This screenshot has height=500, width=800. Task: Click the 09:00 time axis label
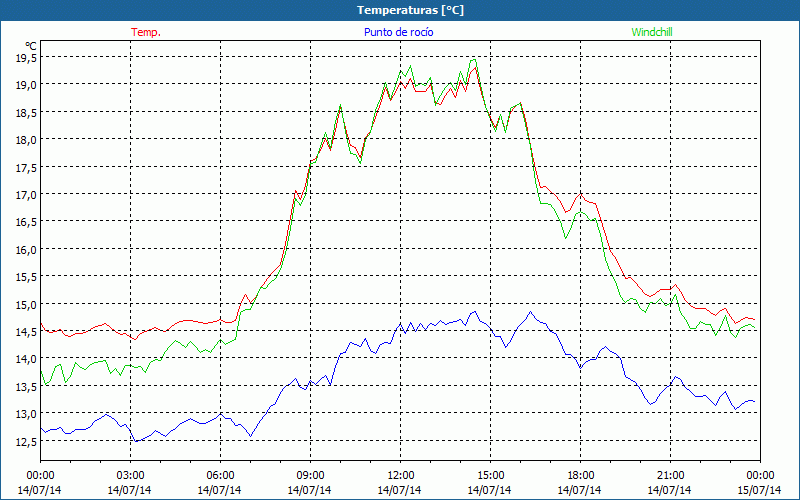coord(310,476)
